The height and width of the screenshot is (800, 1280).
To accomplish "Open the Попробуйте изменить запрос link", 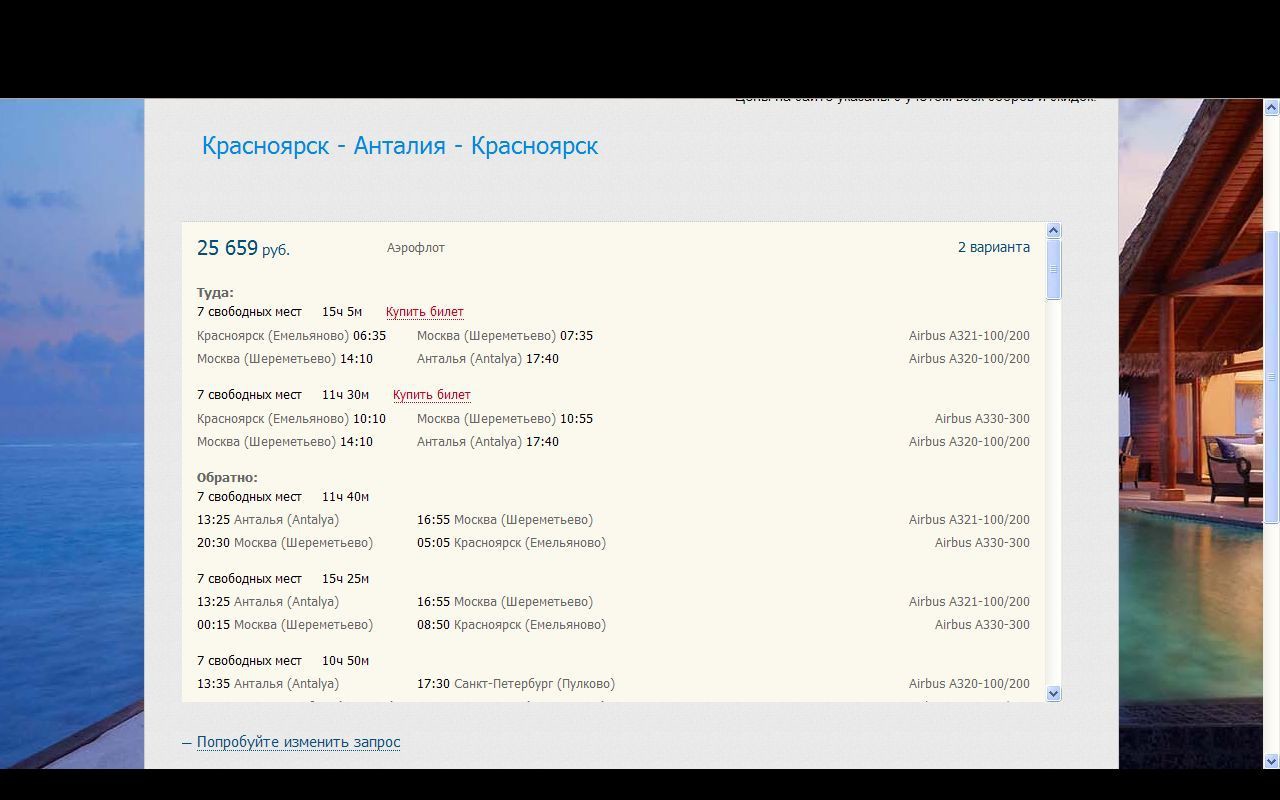I will (298, 742).
